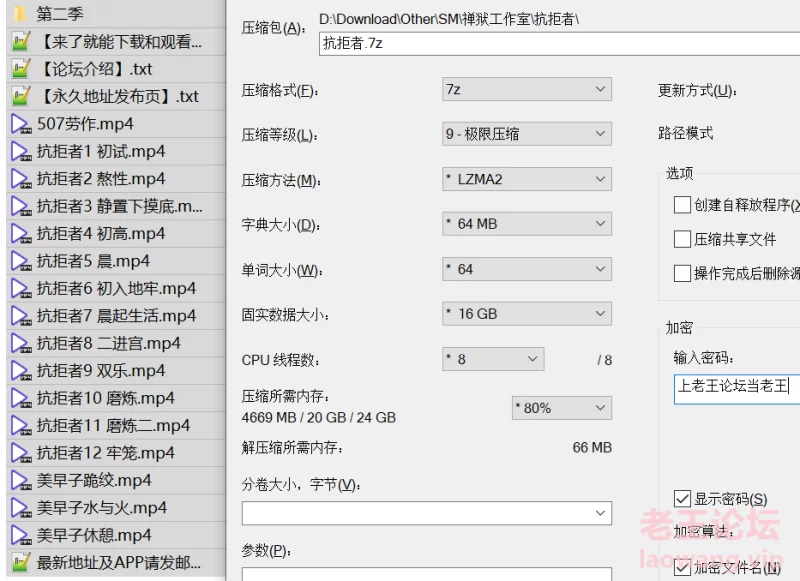Click the archive name field 抗拒者.7z
This screenshot has height=581, width=800.
(x=559, y=43)
